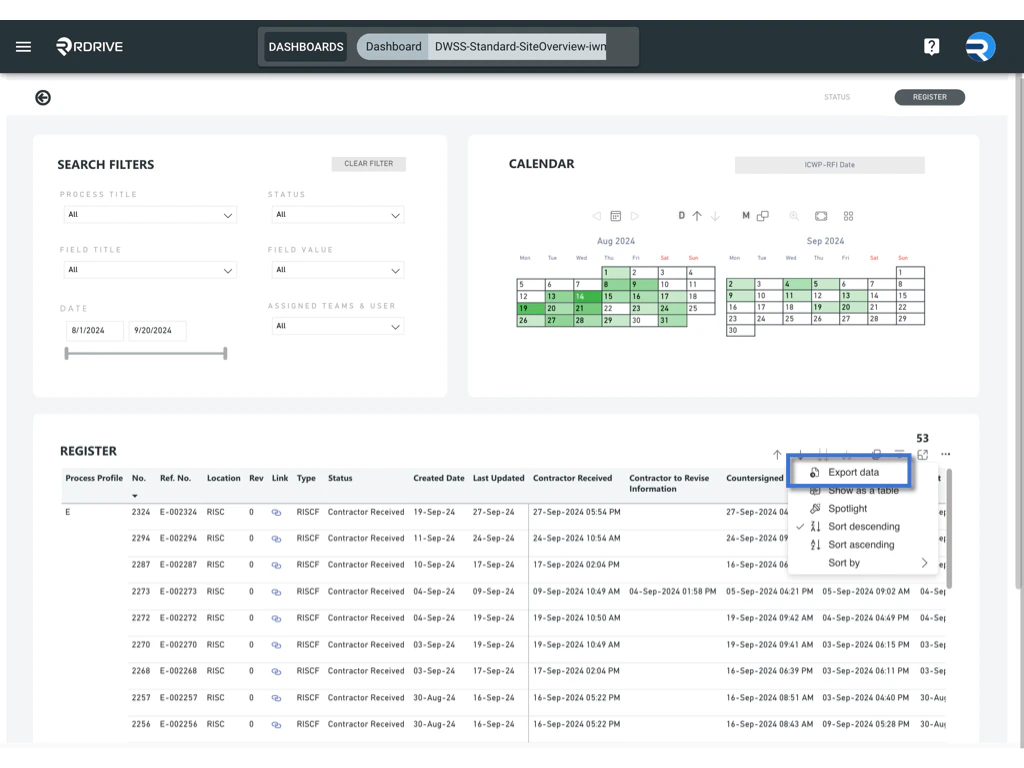Click the back arrow below the header
The image size is (1024, 768).
tap(42, 97)
